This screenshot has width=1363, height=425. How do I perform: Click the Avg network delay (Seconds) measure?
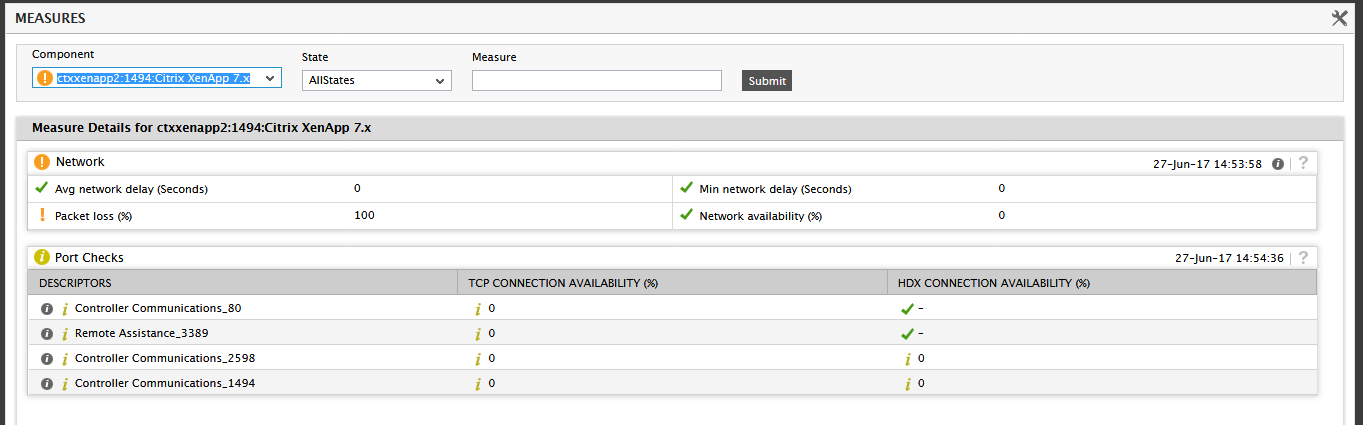[131, 189]
